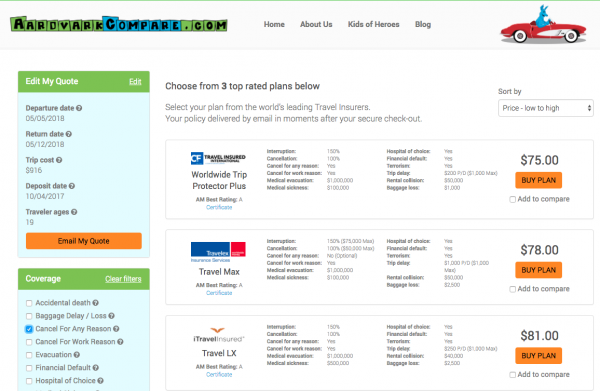Viewport: 600px width, 391px height.
Task: Click the Travel Insured International logo
Action: (218, 158)
